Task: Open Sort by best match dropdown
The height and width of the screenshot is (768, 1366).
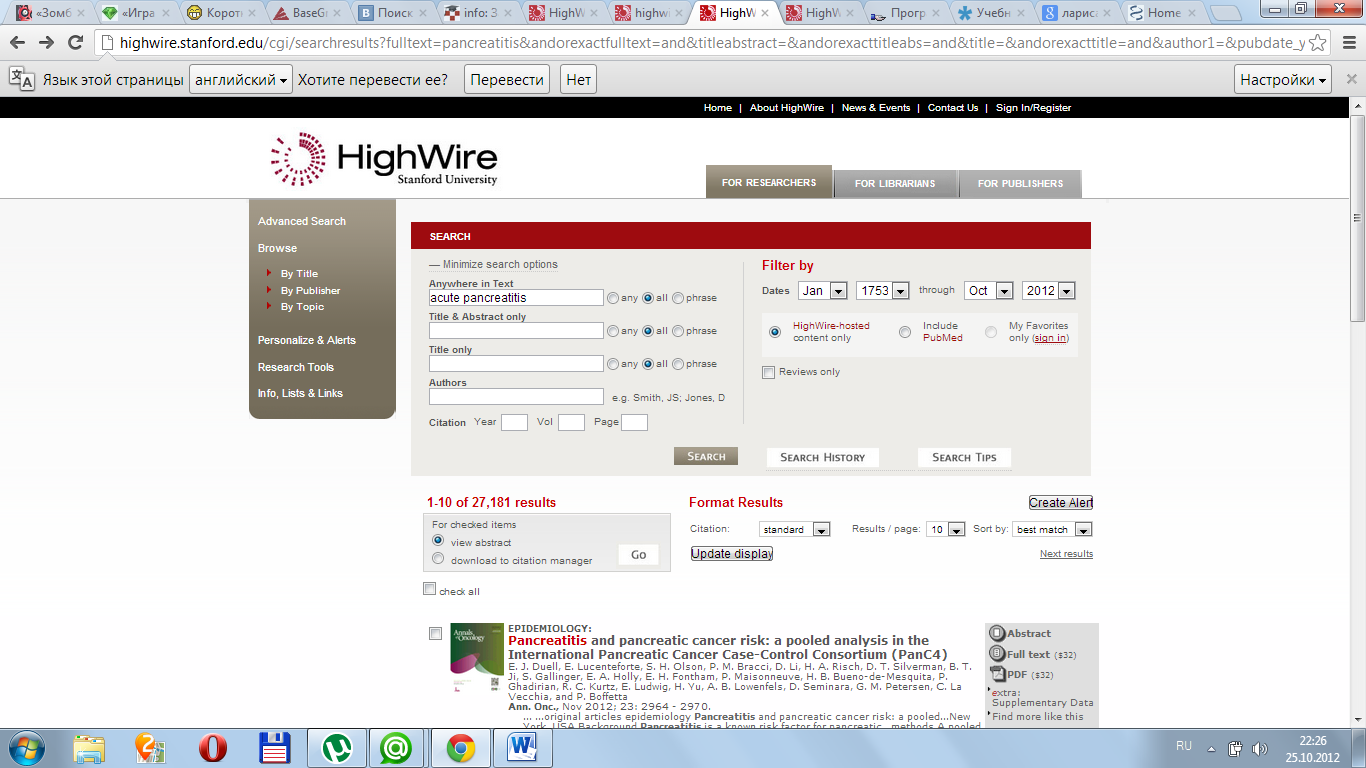Action: click(1052, 529)
